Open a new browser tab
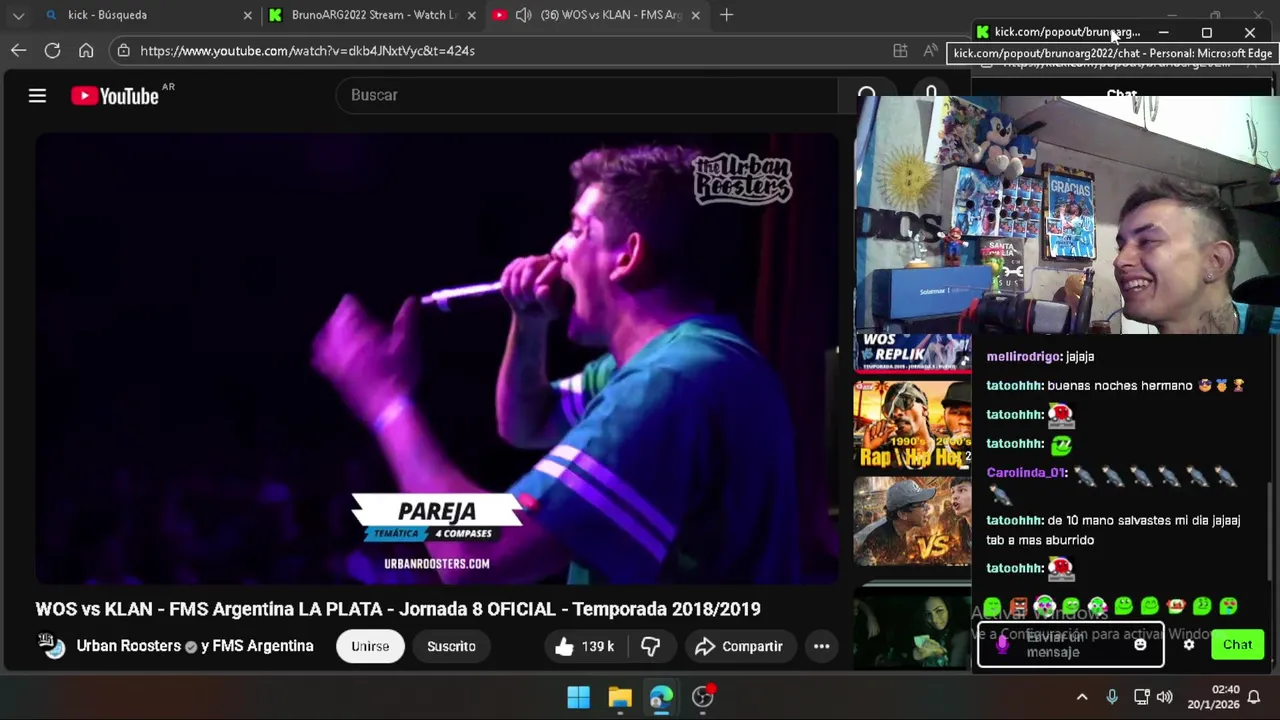 727,15
